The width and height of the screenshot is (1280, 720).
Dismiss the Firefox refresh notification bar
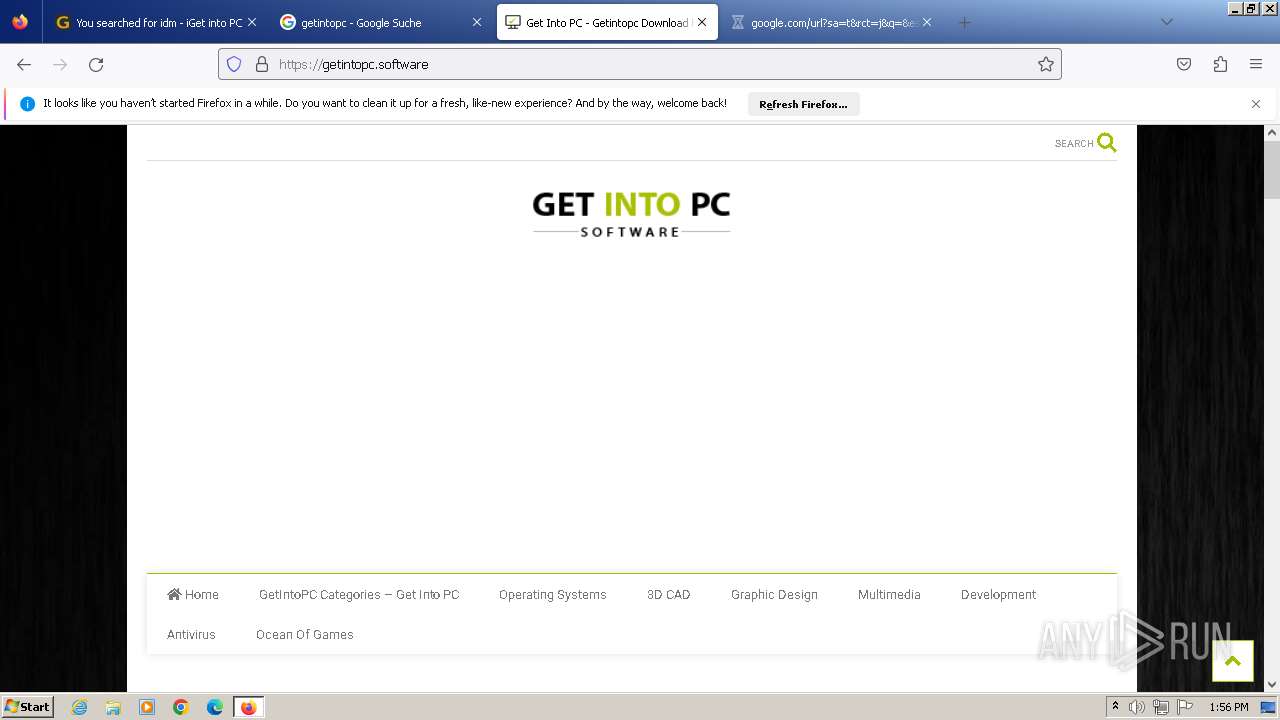[1256, 104]
